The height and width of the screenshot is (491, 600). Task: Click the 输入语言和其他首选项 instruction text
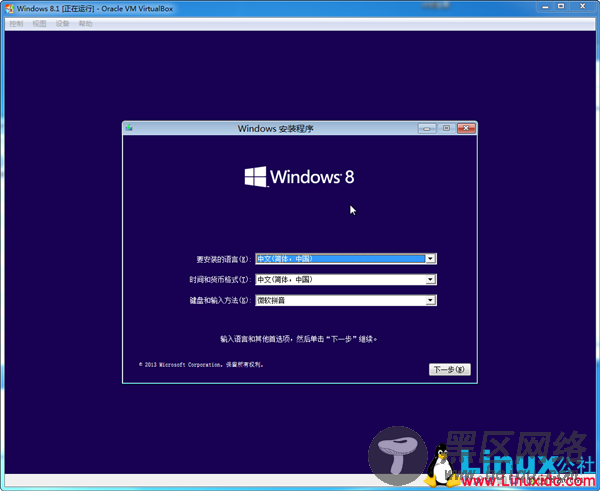tap(298, 339)
